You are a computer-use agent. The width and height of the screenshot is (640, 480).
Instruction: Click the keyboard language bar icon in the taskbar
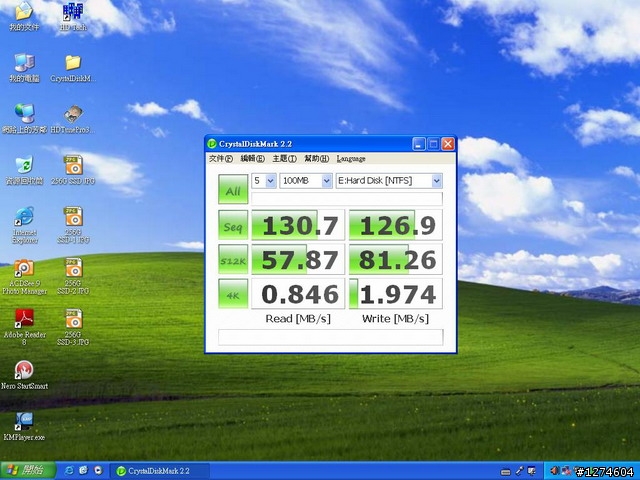(x=506, y=472)
